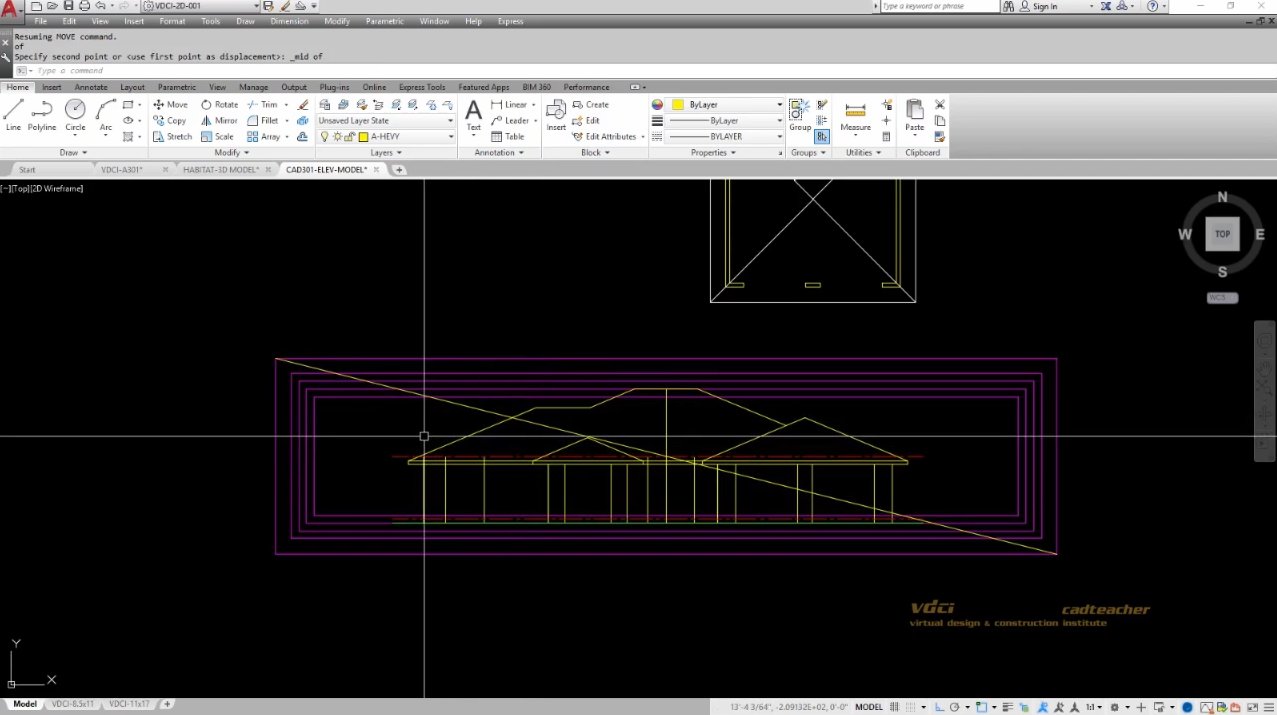Select the Mirror tool

click(219, 120)
